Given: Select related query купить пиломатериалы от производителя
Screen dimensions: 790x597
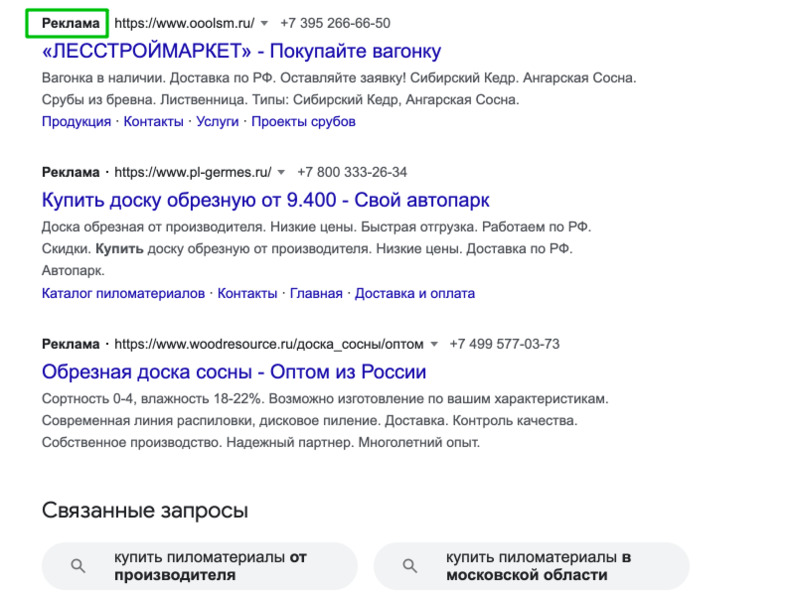Looking at the screenshot, I should [x=200, y=566].
